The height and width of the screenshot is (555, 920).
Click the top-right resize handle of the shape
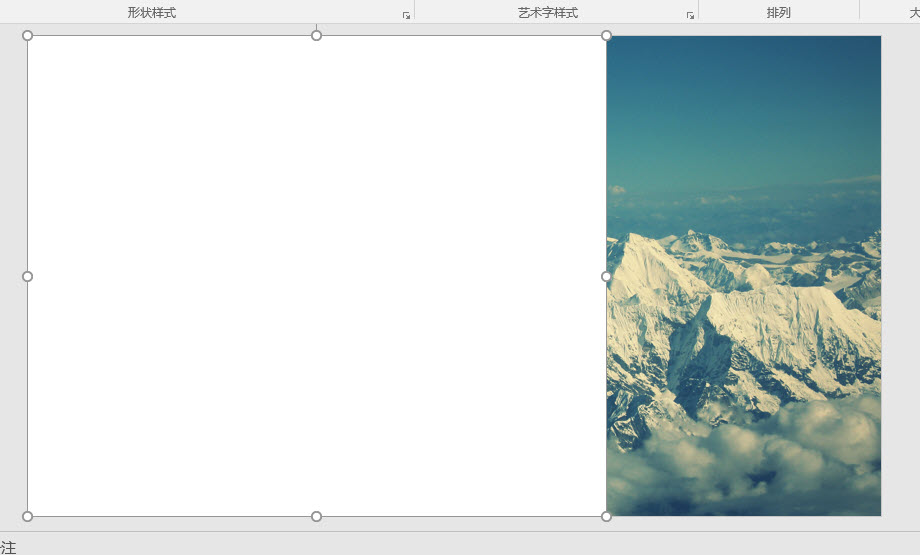tap(606, 36)
